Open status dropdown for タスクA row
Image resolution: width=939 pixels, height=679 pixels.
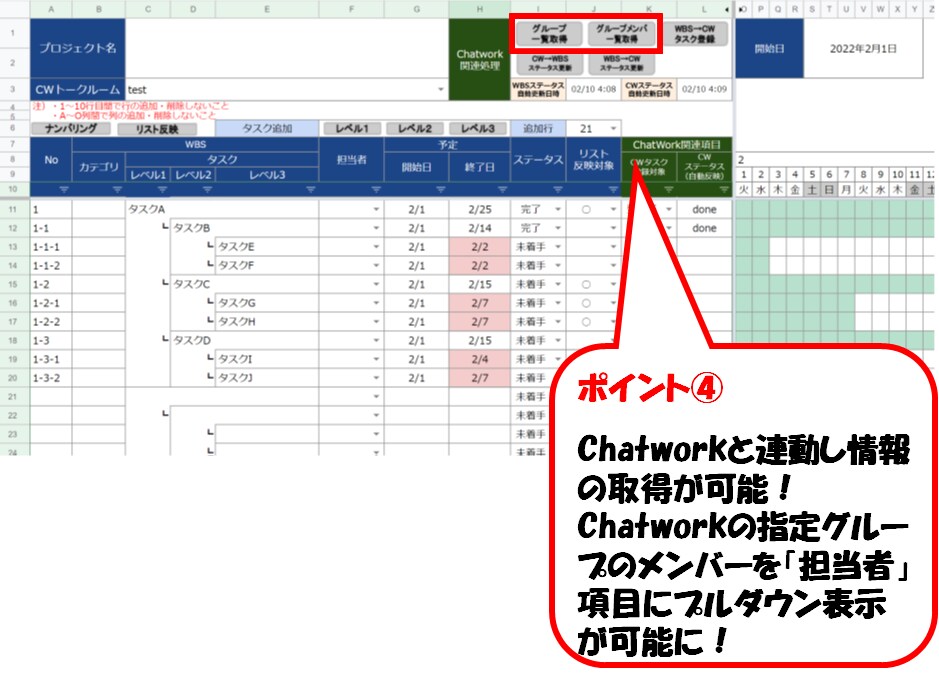pos(558,210)
